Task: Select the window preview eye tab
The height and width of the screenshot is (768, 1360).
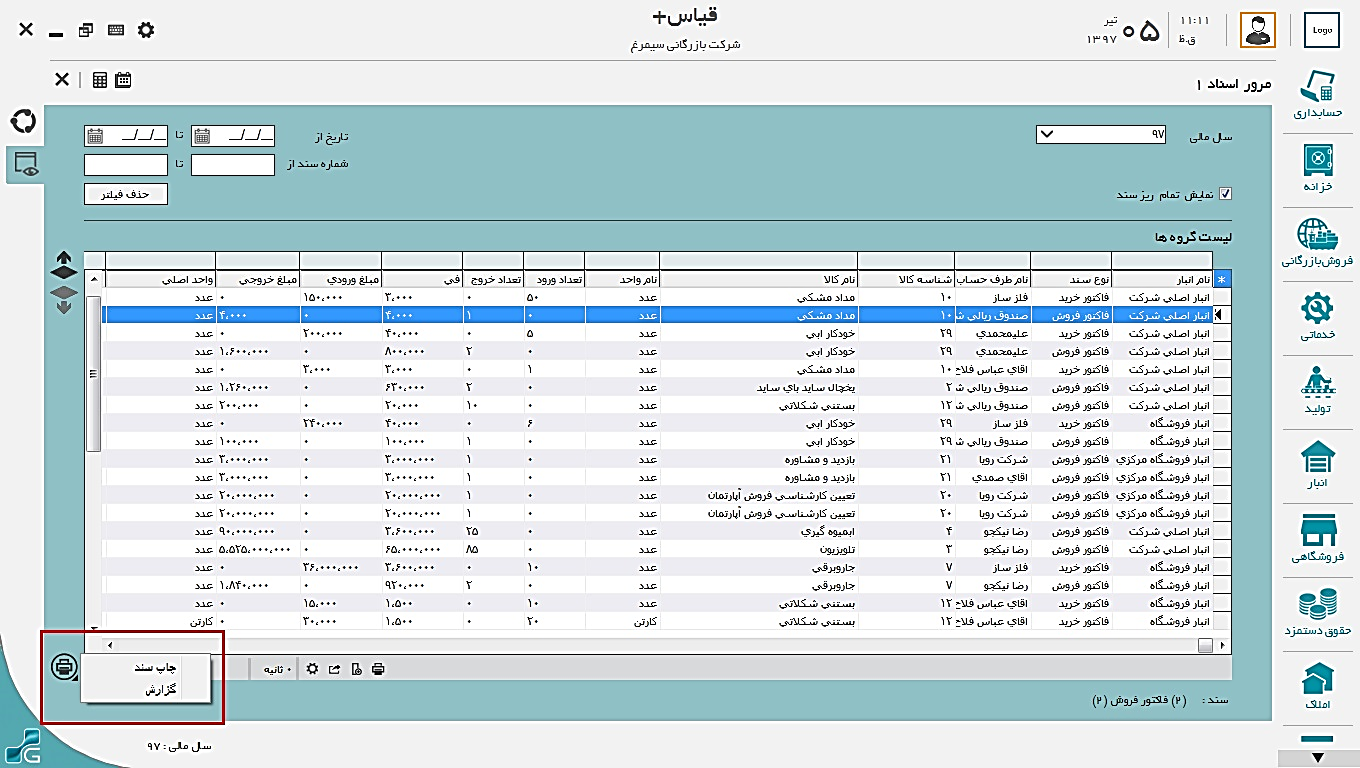Action: (26, 164)
